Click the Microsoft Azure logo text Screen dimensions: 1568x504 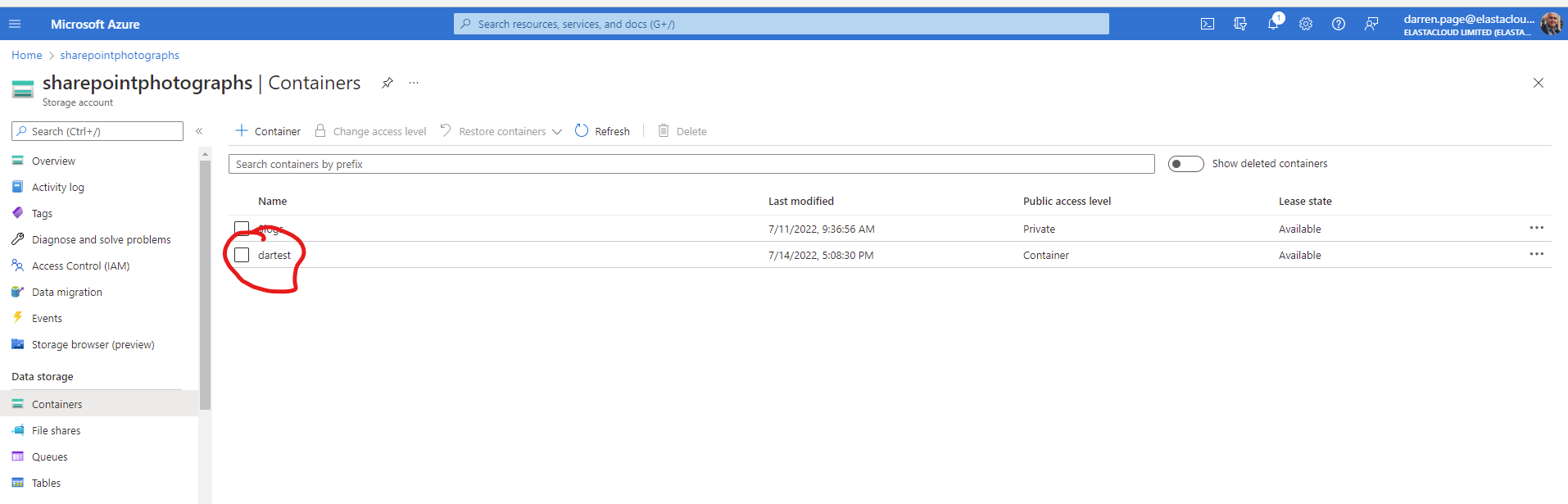pos(95,25)
